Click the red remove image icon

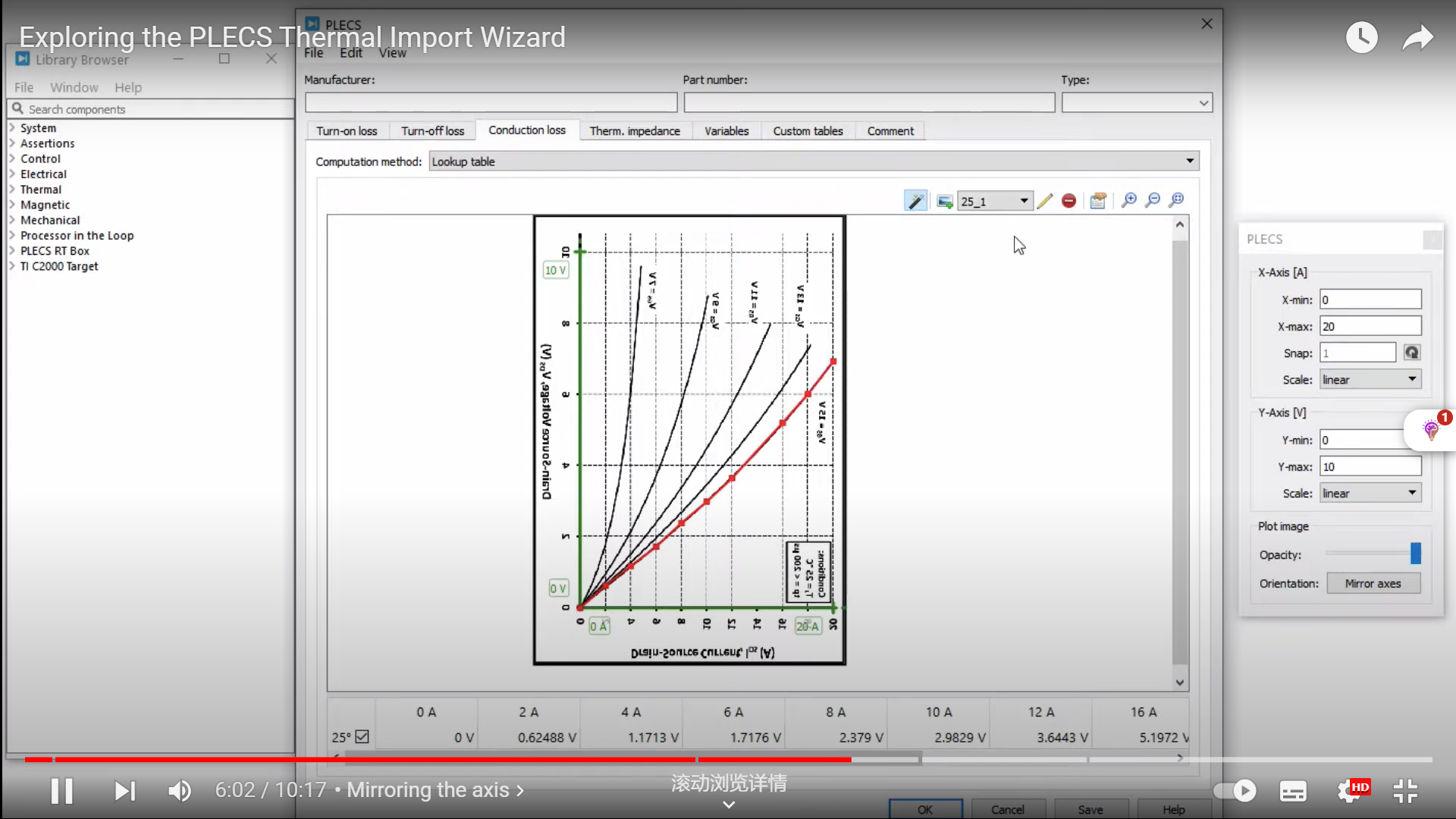[x=1068, y=201]
